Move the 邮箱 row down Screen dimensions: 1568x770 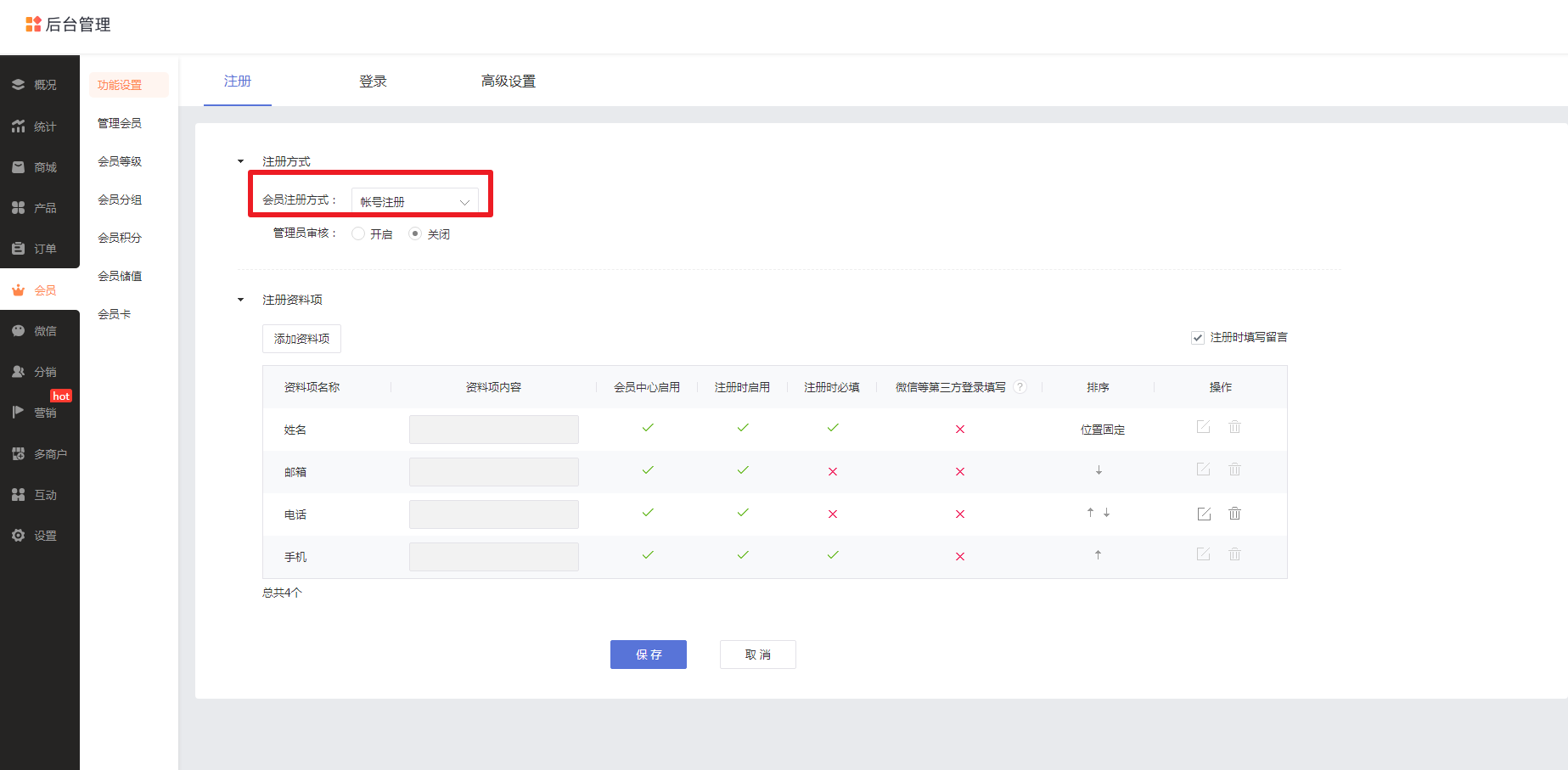coord(1099,470)
